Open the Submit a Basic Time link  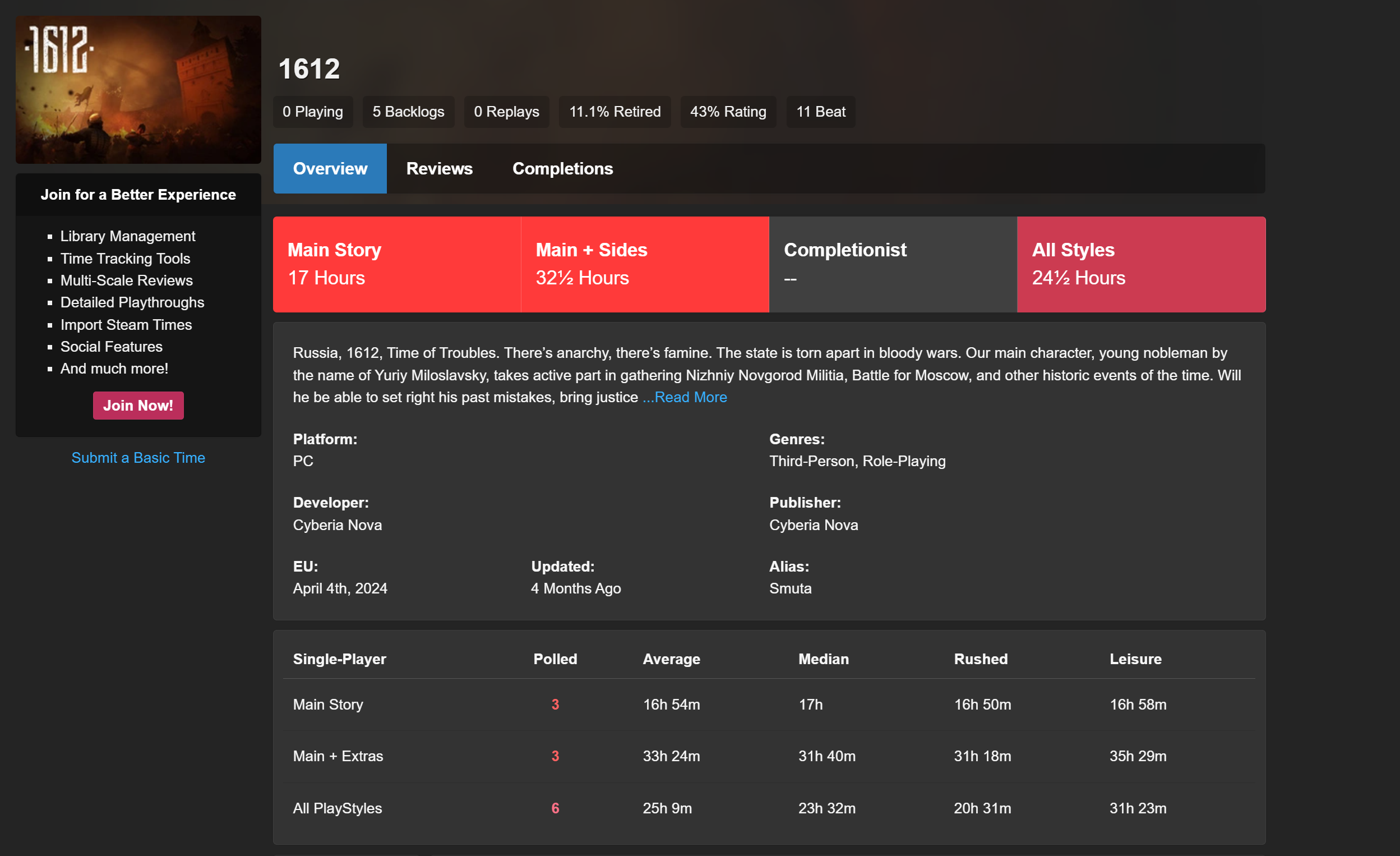[138, 458]
